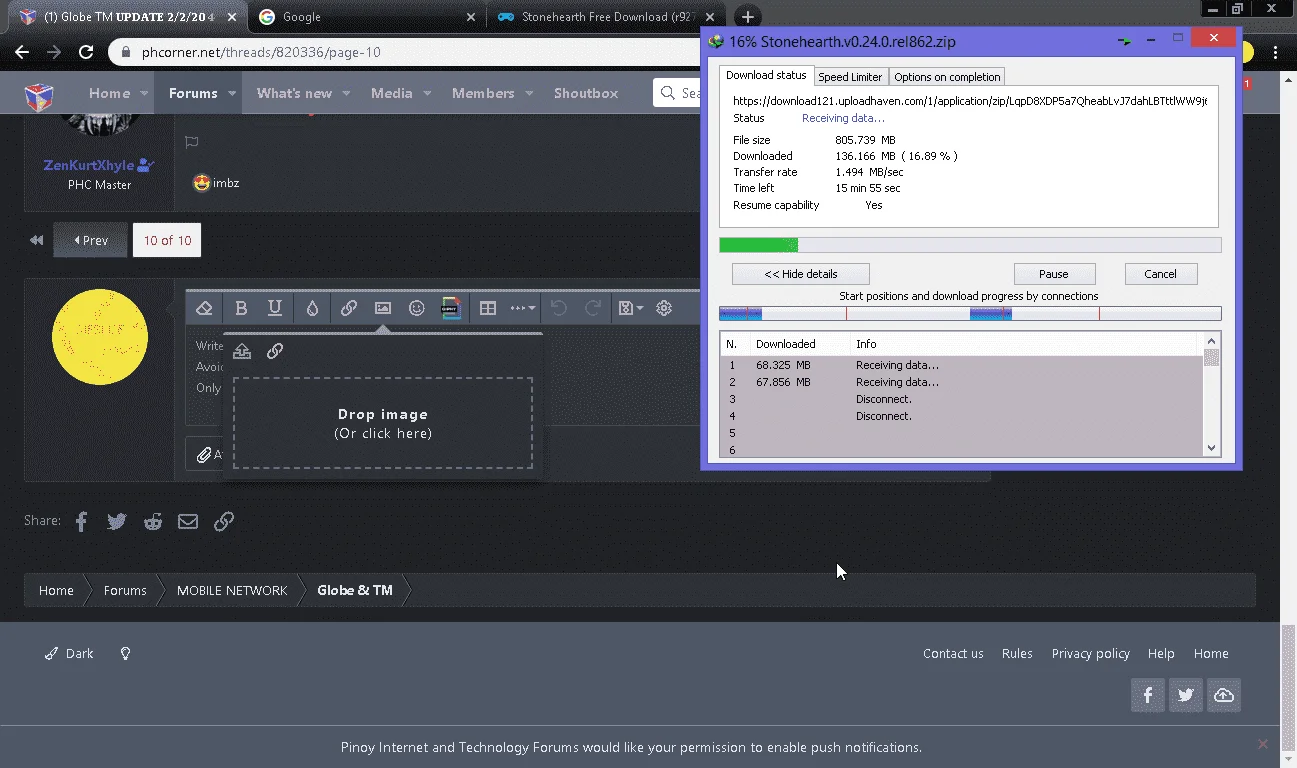Open Rules footer link
The image size is (1297, 768).
click(x=1017, y=653)
